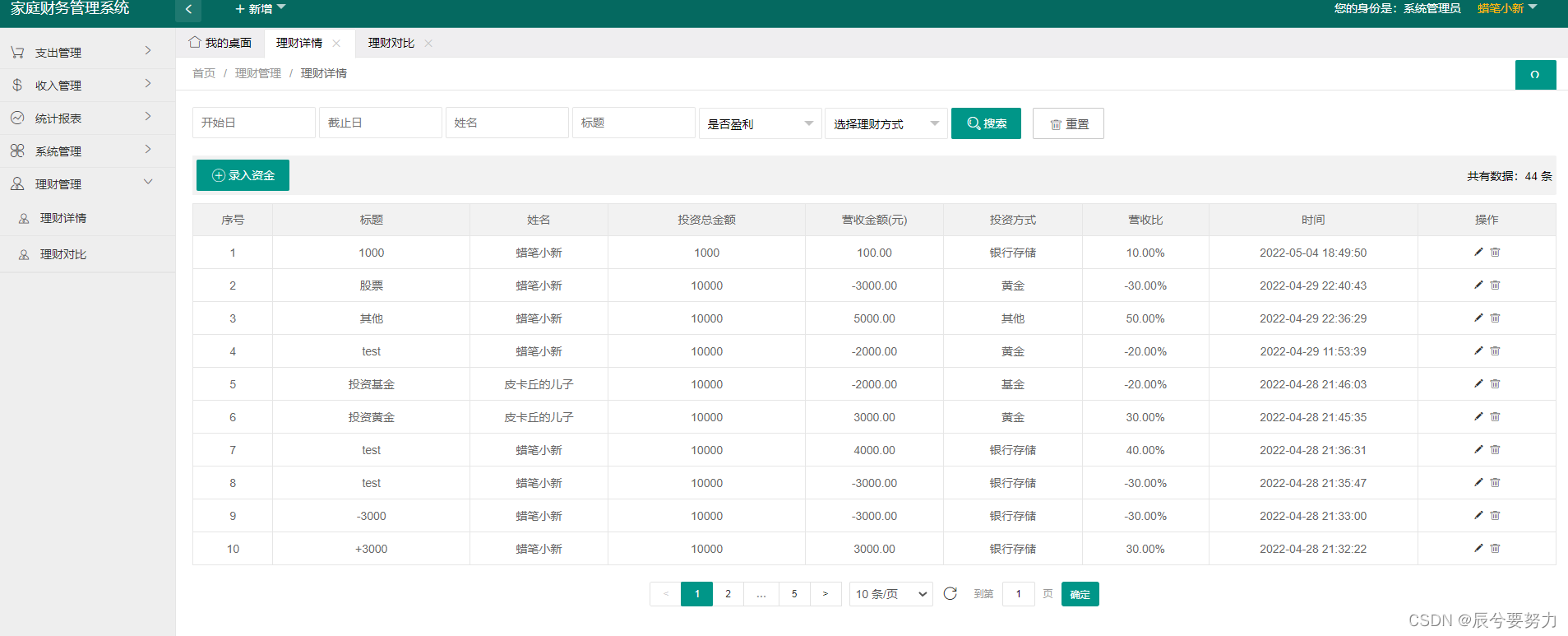Click home icon on 我的桌面 tab
1568x636 pixels.
coord(195,42)
